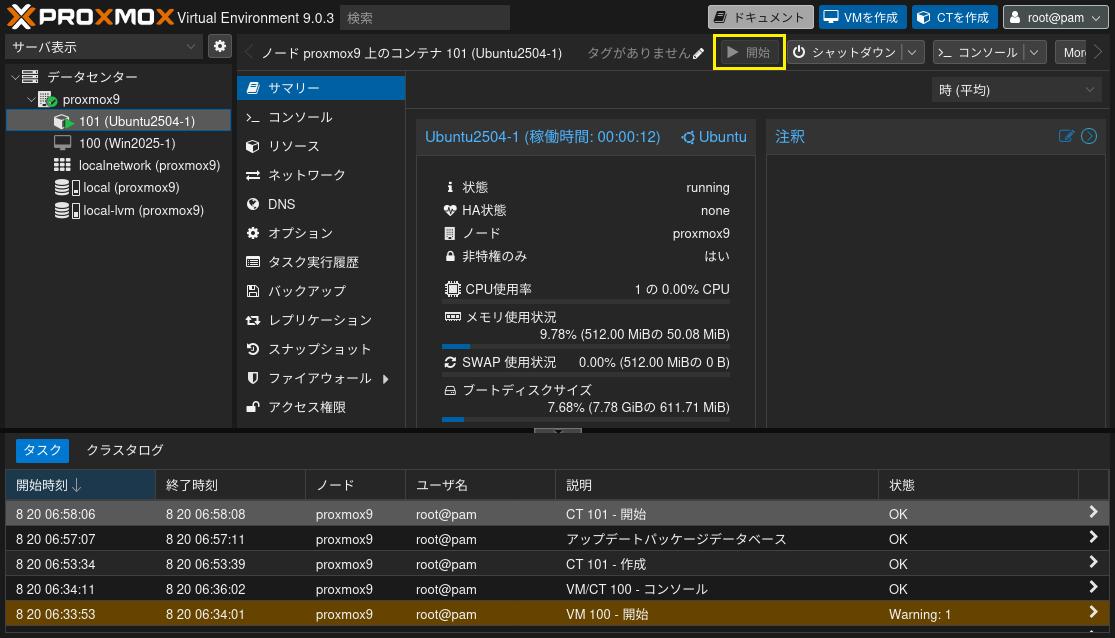Screen dimensions: 1115x638
Task: Click the タグがありません tag label
Action: tap(639, 53)
